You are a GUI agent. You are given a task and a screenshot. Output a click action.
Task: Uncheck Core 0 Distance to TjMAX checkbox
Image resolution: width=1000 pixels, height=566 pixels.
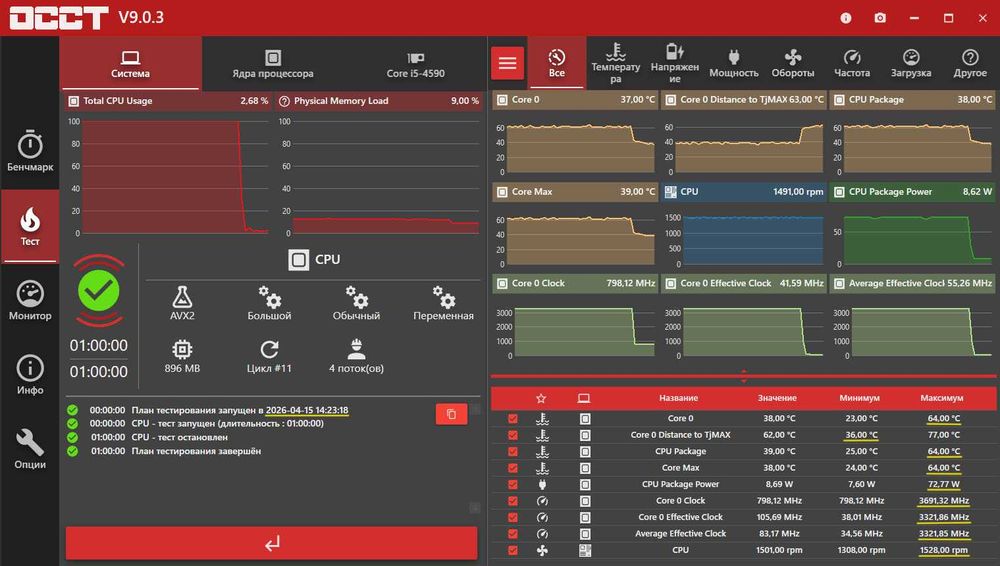pos(513,435)
